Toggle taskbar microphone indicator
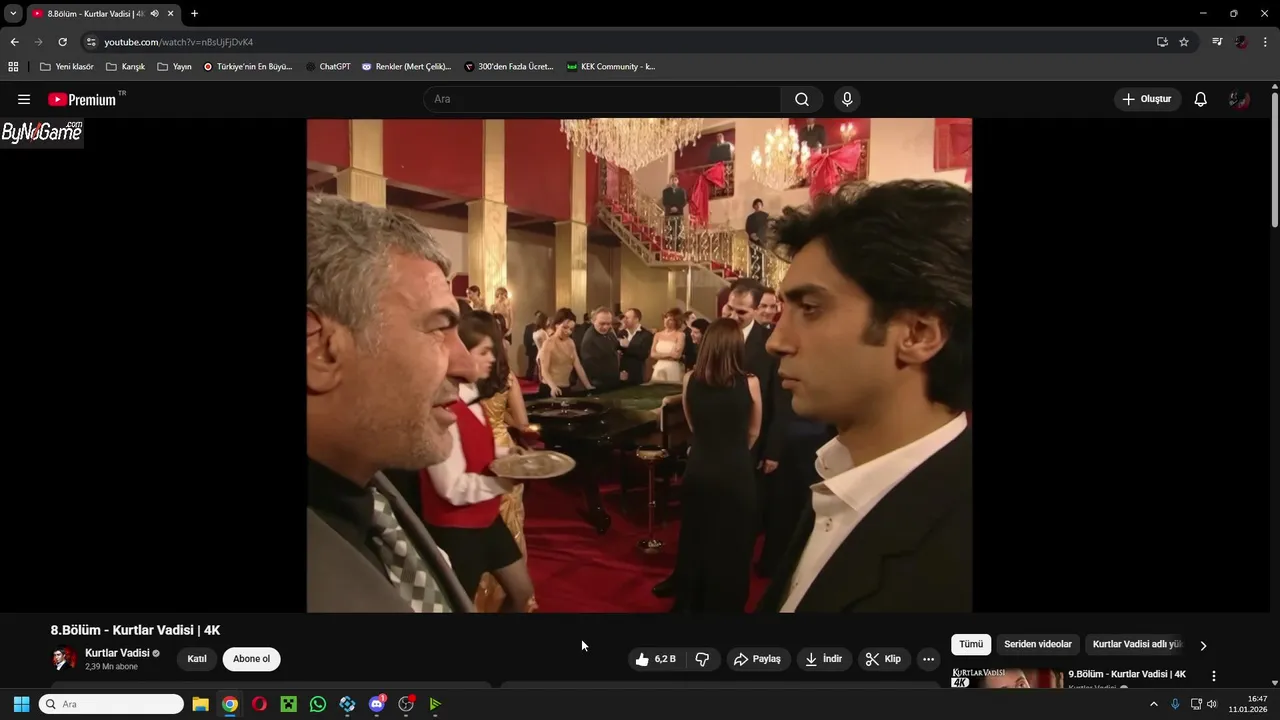 [x=1175, y=704]
